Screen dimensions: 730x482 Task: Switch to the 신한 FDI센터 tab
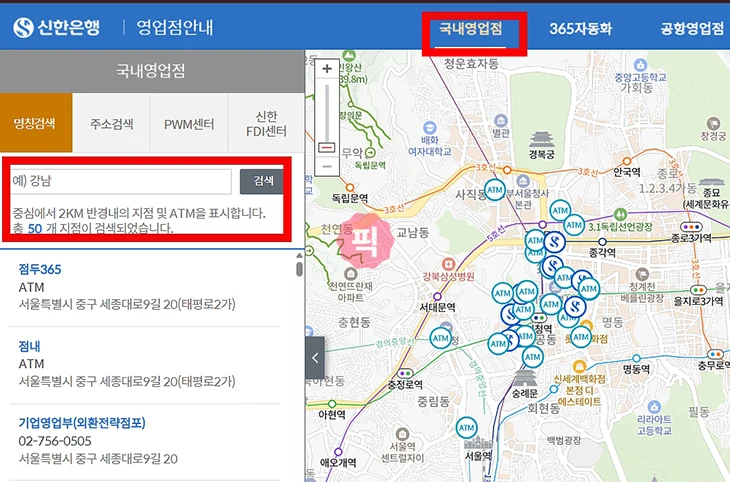(x=266, y=123)
